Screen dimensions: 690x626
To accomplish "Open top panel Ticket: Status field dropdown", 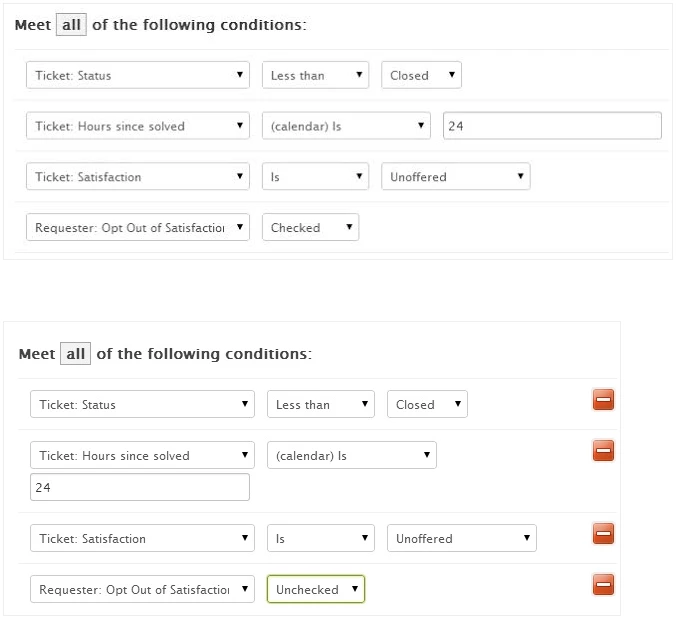I will [x=137, y=75].
